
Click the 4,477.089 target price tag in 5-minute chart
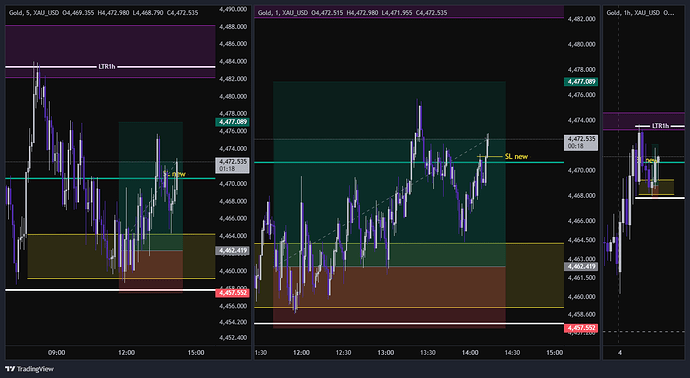(233, 122)
